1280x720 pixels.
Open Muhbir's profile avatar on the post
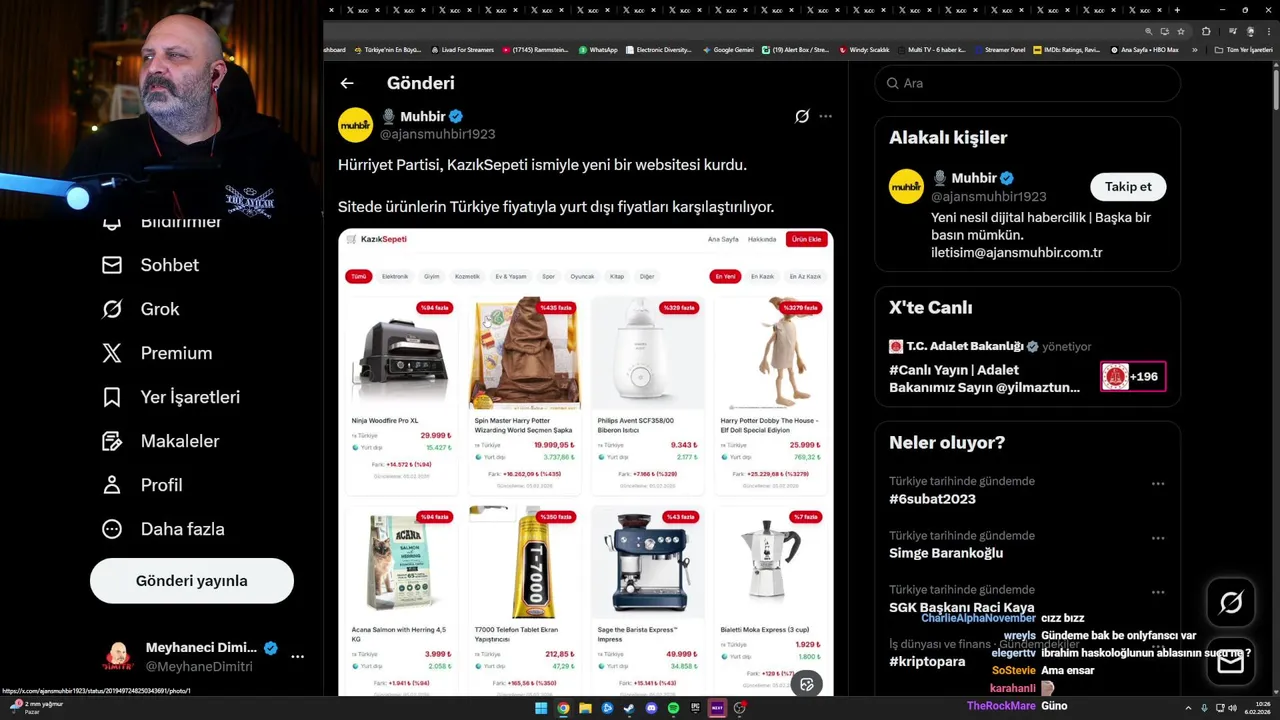[355, 125]
